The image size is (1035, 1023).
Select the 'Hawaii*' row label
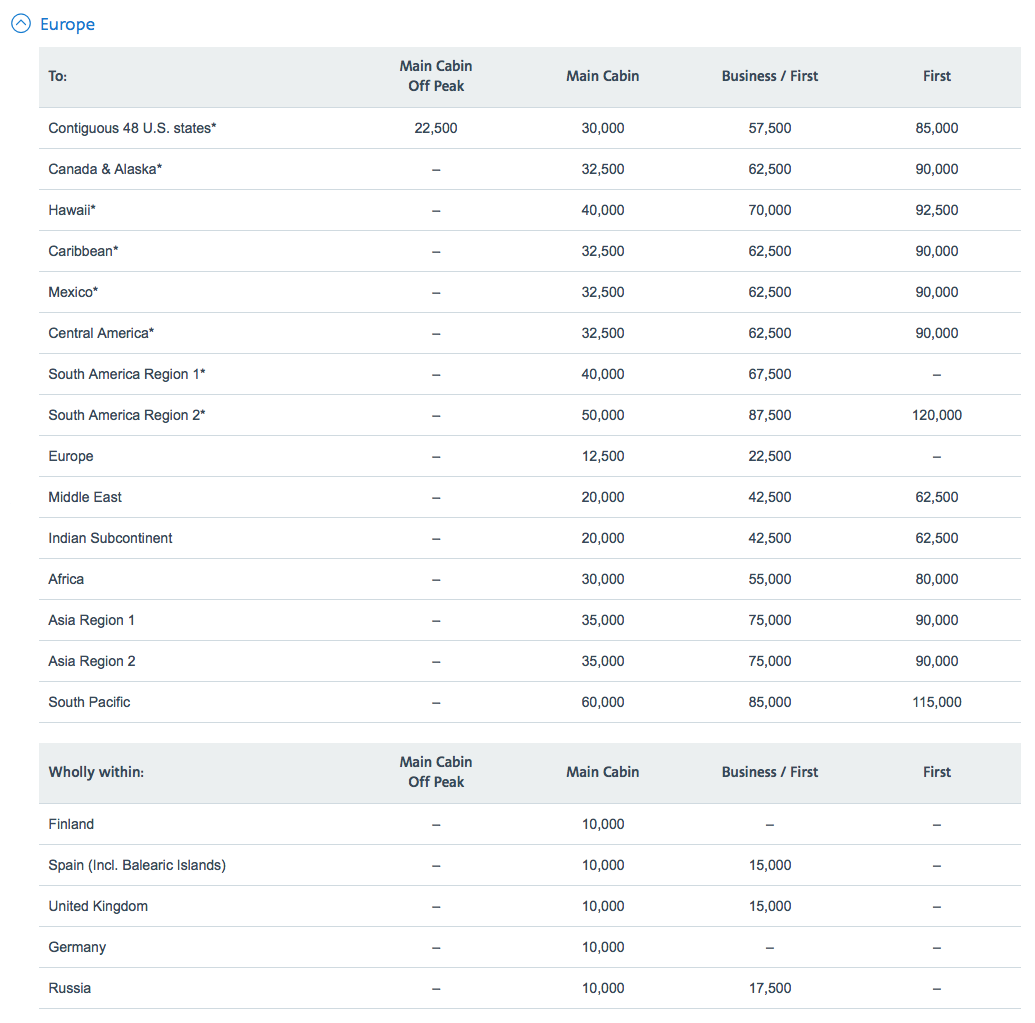(x=72, y=210)
